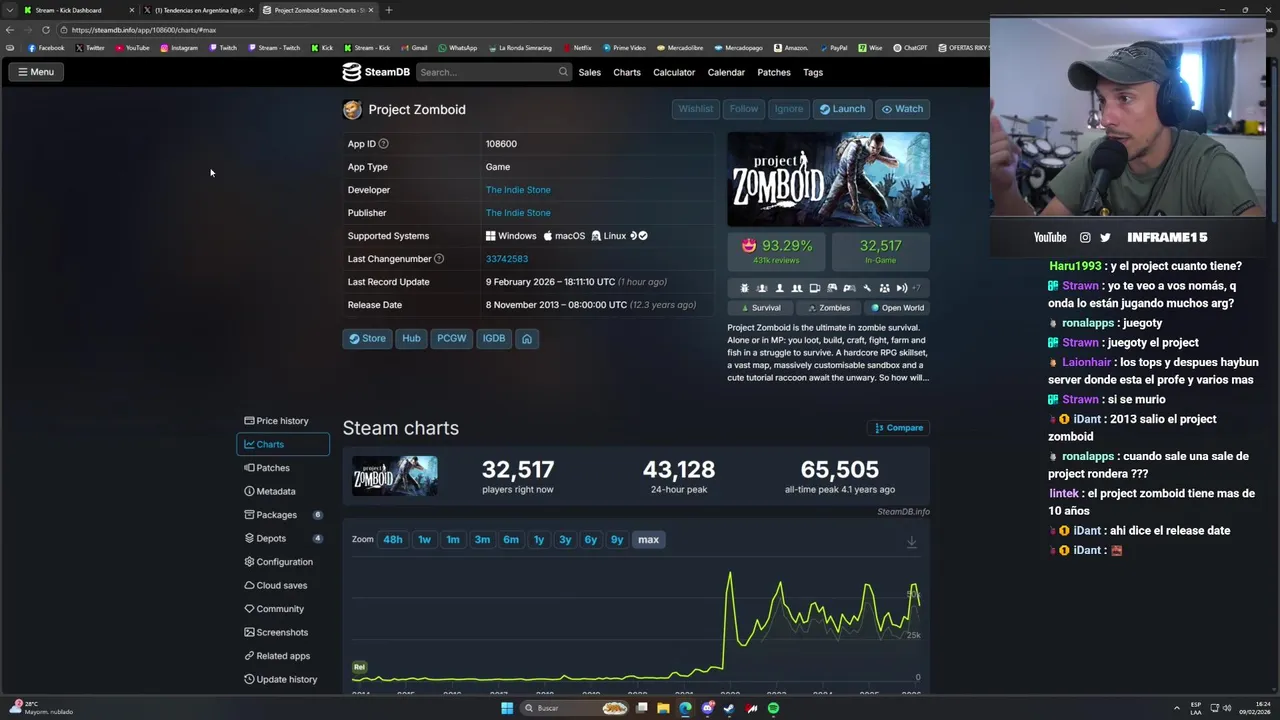Open the Charts nav item
This screenshot has height=720, width=1280.
[x=627, y=72]
